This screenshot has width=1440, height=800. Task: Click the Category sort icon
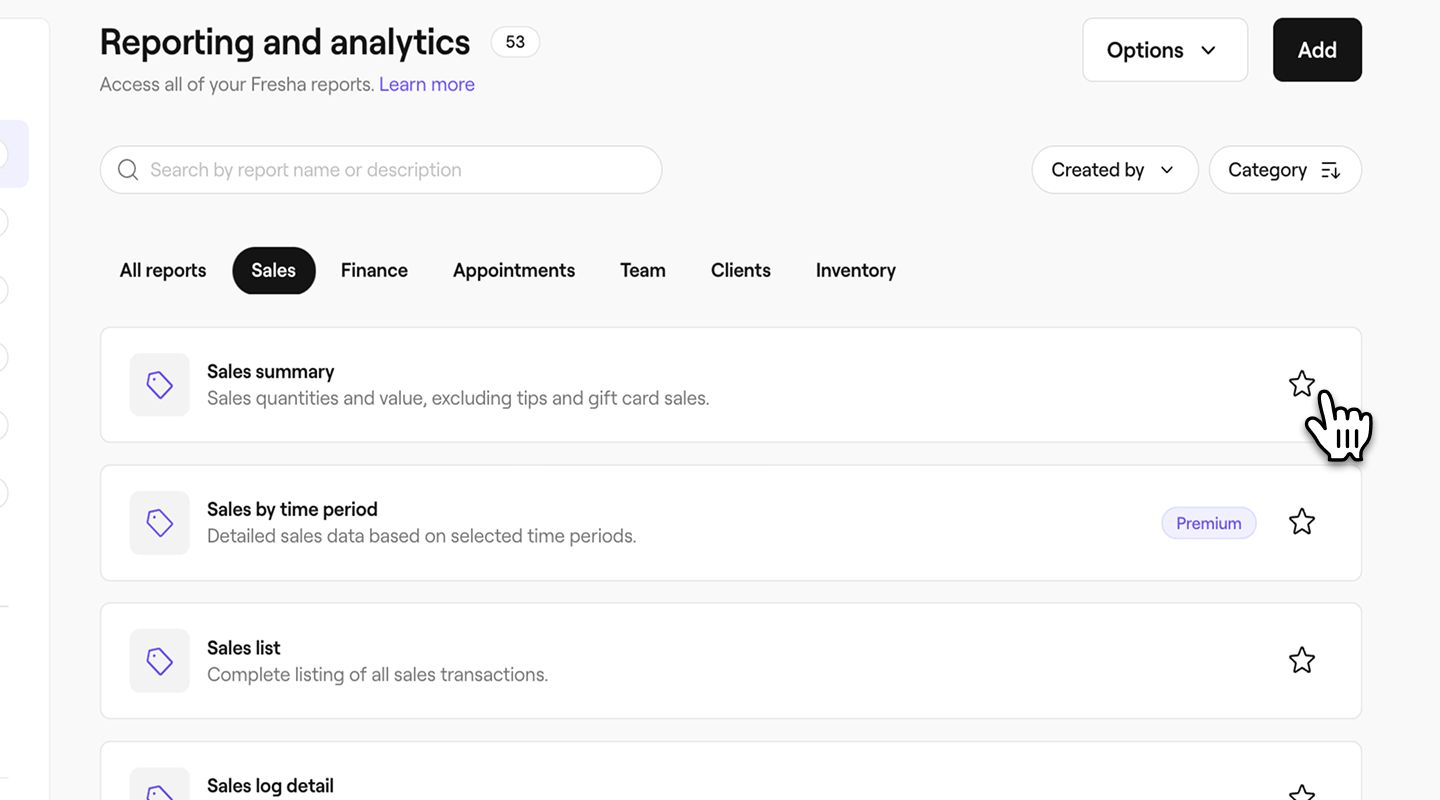click(1330, 170)
